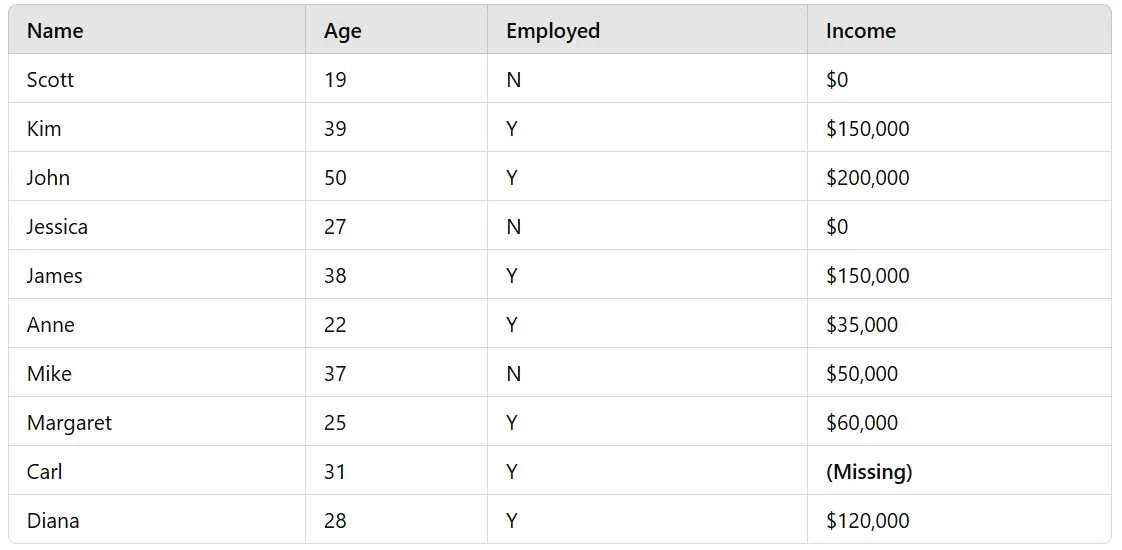Click Mike's $50,000 income cell

point(959,373)
